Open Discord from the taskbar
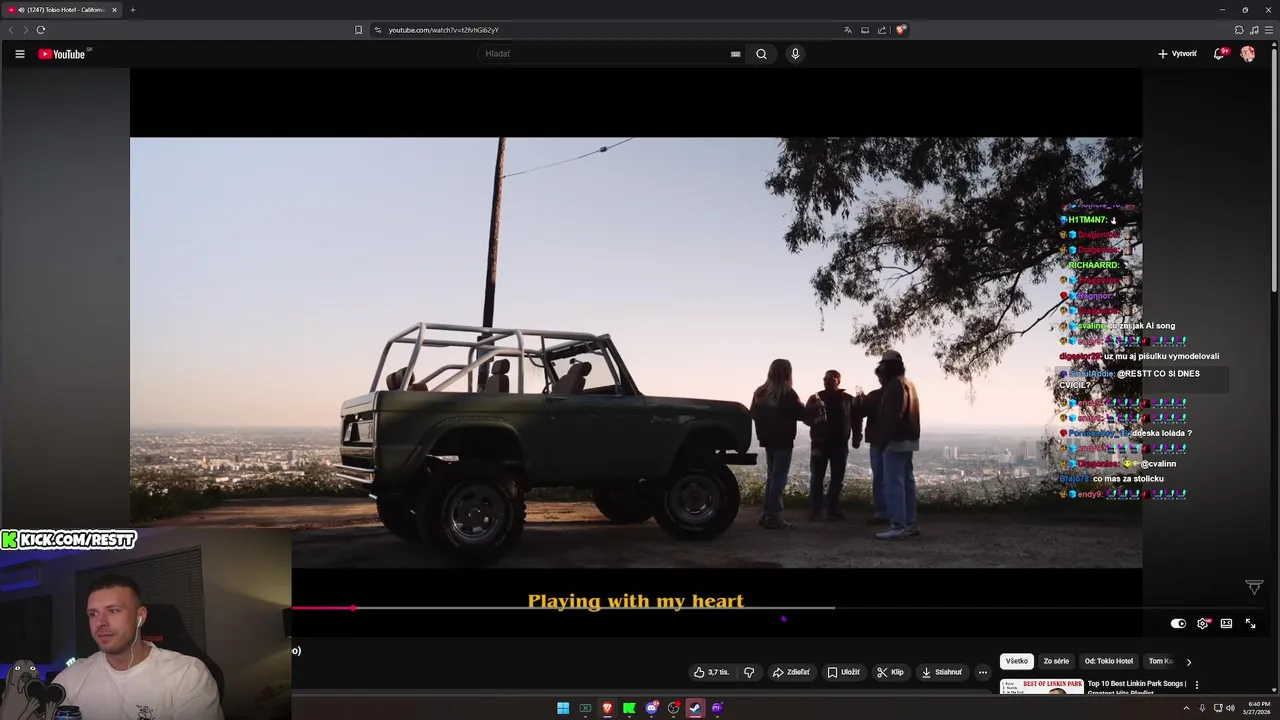This screenshot has width=1280, height=720. 651,708
